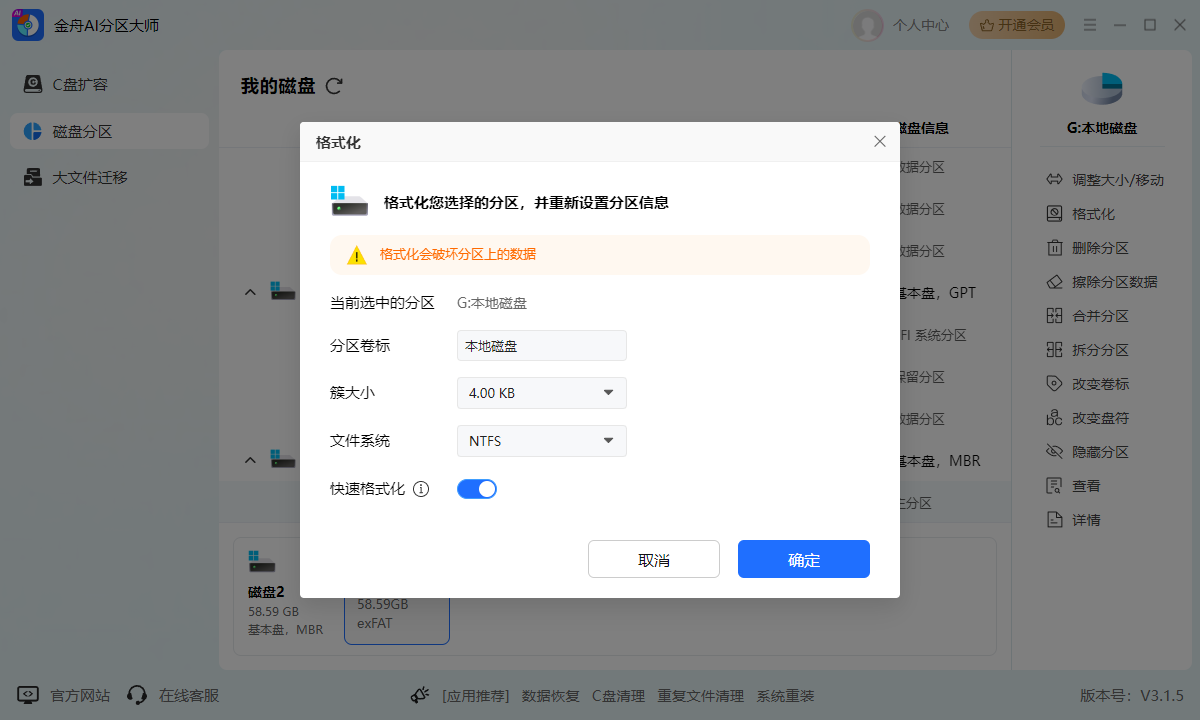Open 在线客服 customer support

coord(190,695)
